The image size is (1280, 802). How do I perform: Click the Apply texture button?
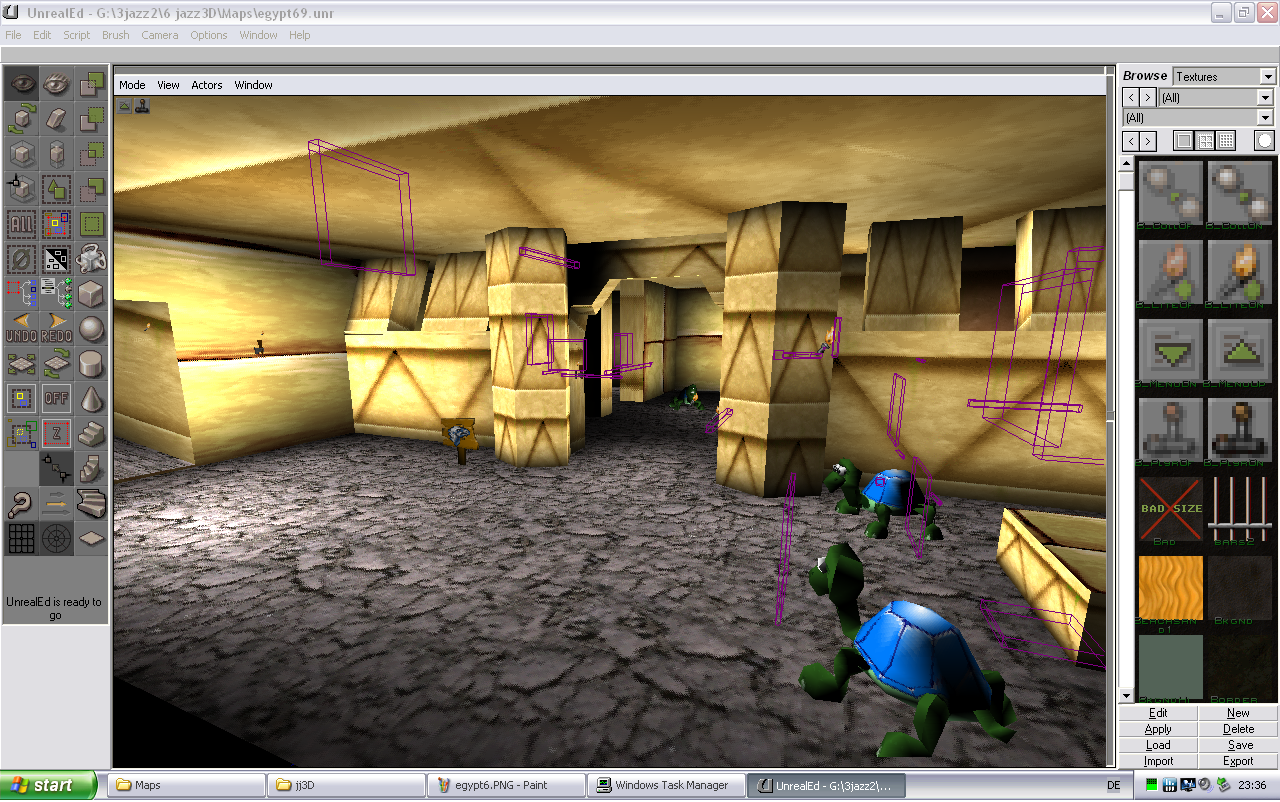pos(1158,729)
